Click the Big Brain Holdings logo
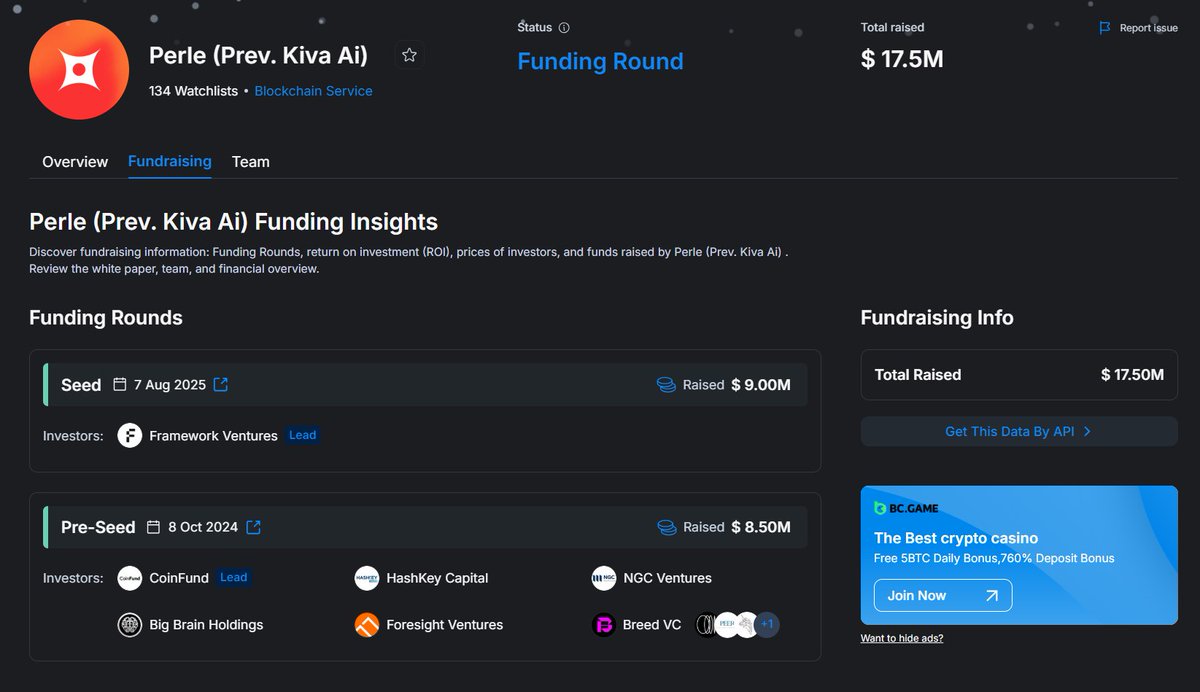The width and height of the screenshot is (1200, 692). [x=130, y=625]
